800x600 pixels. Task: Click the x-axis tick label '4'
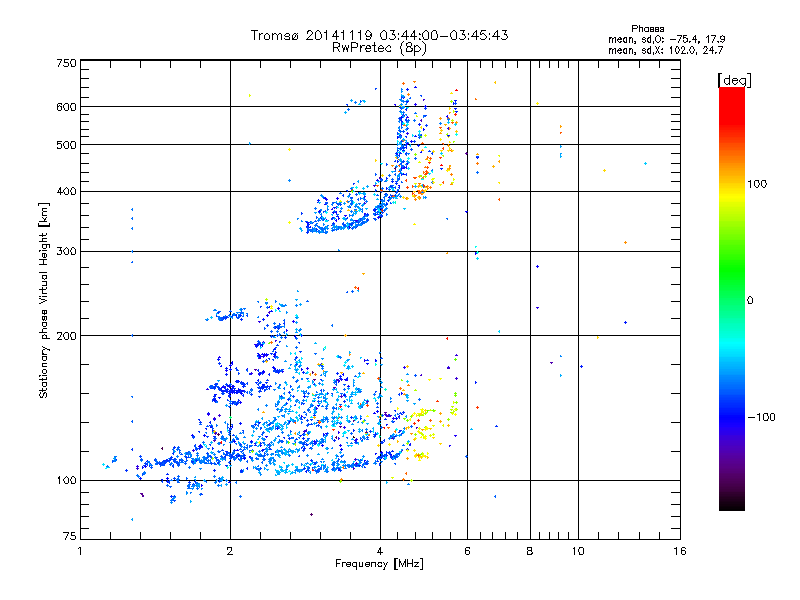[380, 551]
